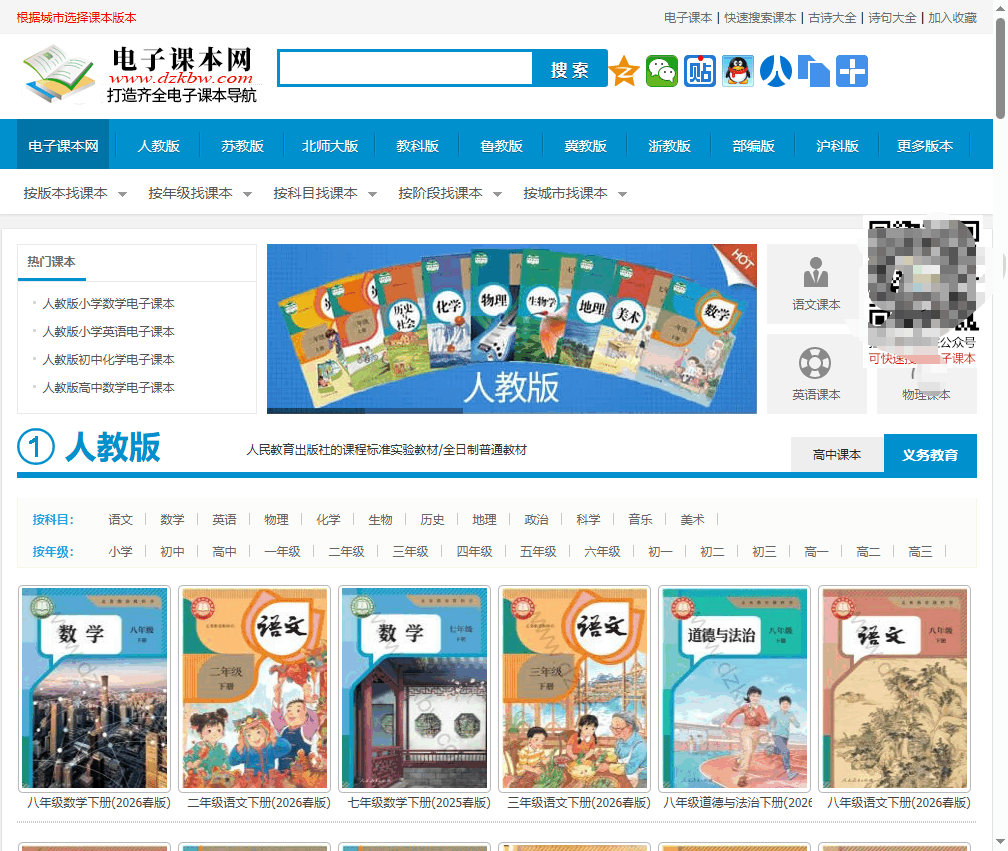Select the QZone star share icon

click(623, 71)
